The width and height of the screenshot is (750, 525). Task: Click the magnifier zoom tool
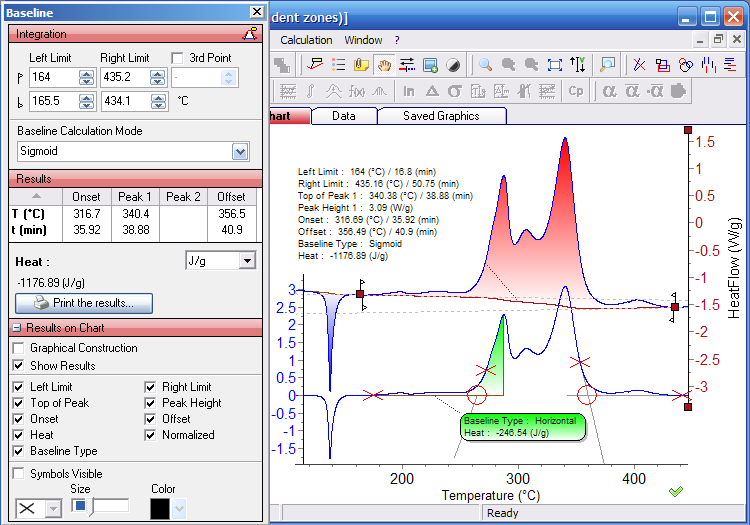485,65
